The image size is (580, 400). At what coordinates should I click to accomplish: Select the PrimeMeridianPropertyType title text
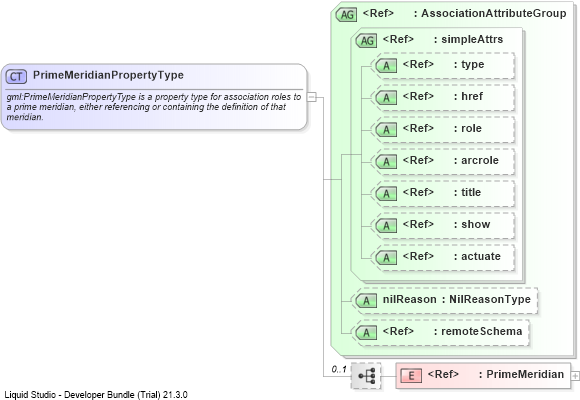(108, 75)
